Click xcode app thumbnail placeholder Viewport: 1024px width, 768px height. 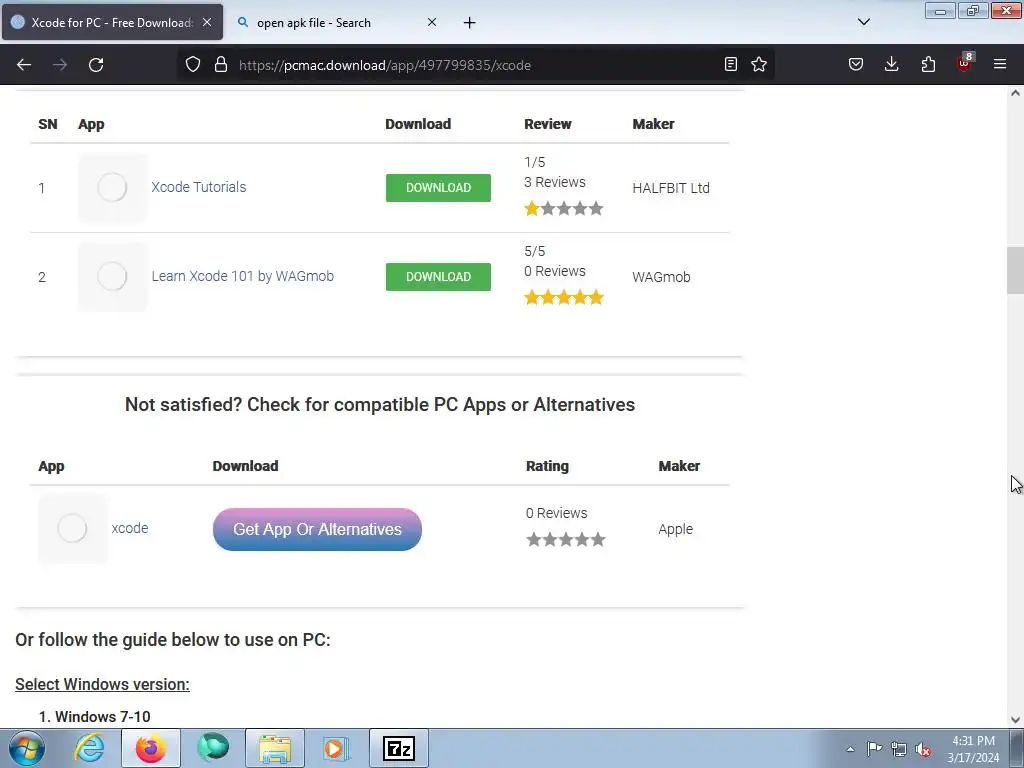pos(72,528)
